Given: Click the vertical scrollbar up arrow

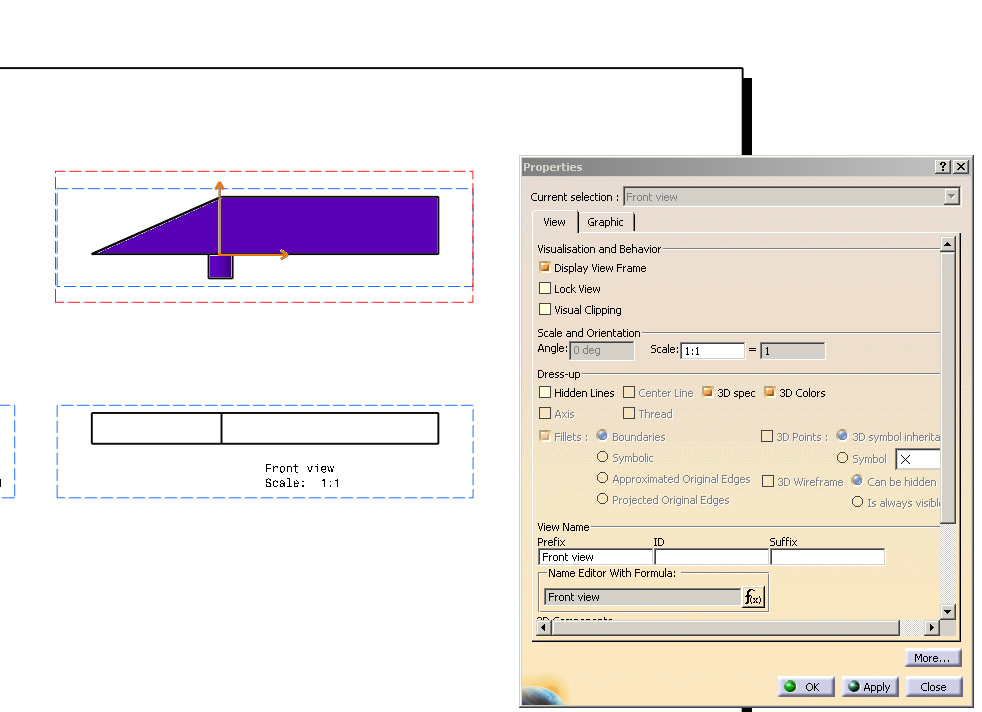Looking at the screenshot, I should [x=948, y=244].
